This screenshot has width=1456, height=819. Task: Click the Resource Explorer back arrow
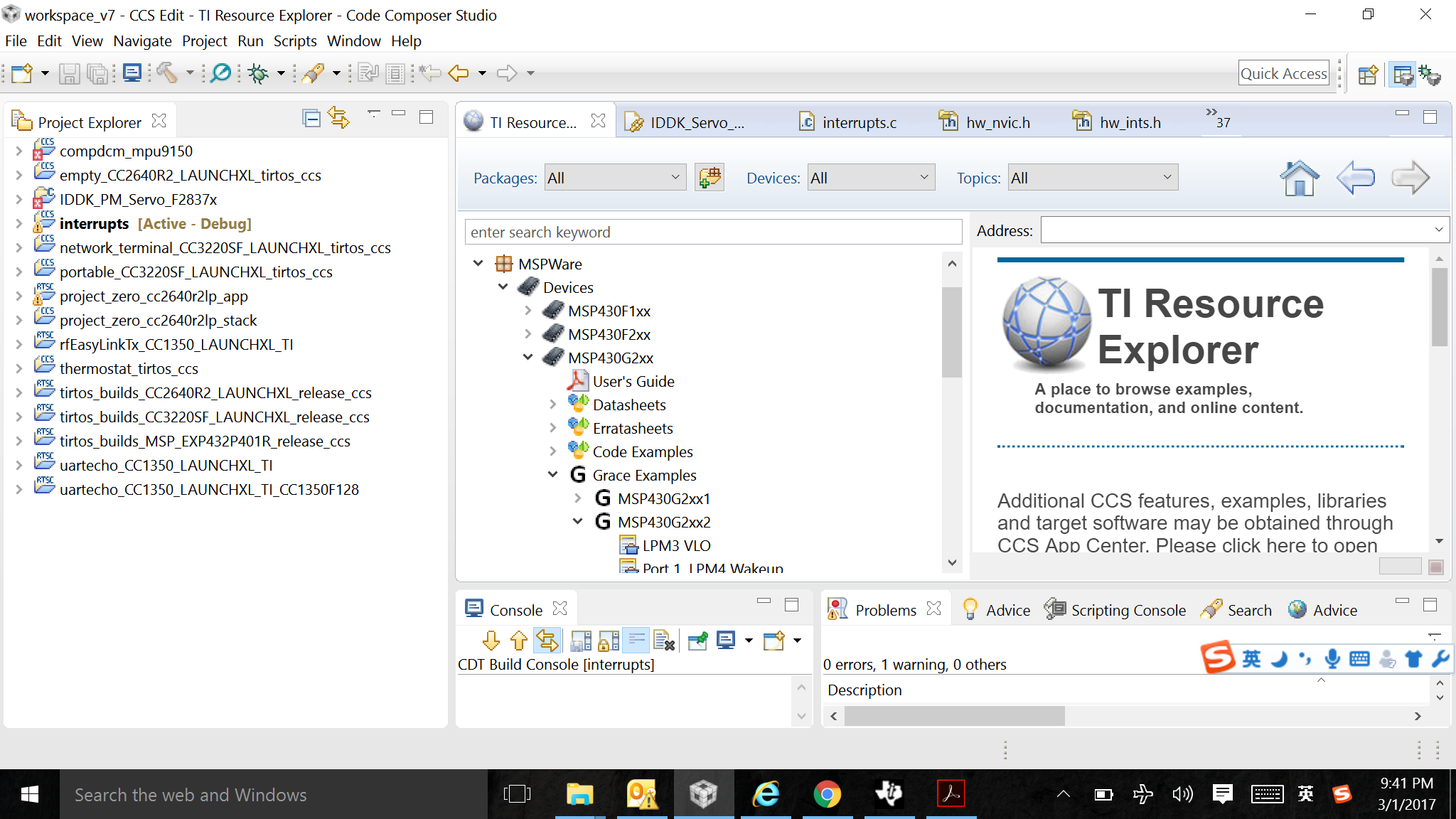click(x=1355, y=178)
